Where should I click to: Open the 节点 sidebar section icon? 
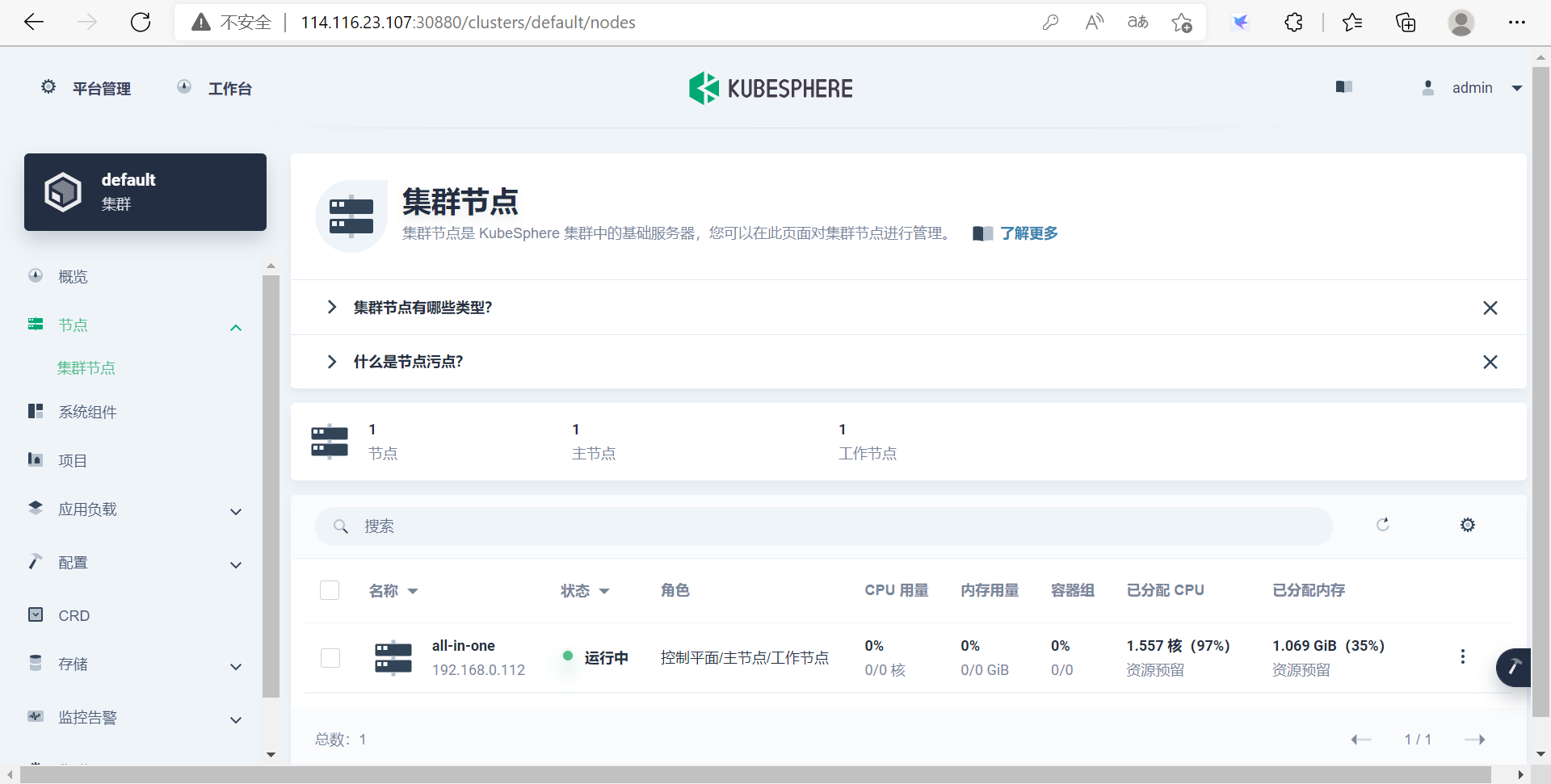point(35,324)
